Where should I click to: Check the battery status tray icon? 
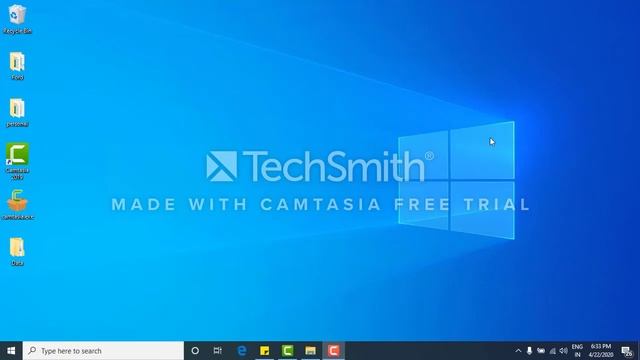click(541, 351)
